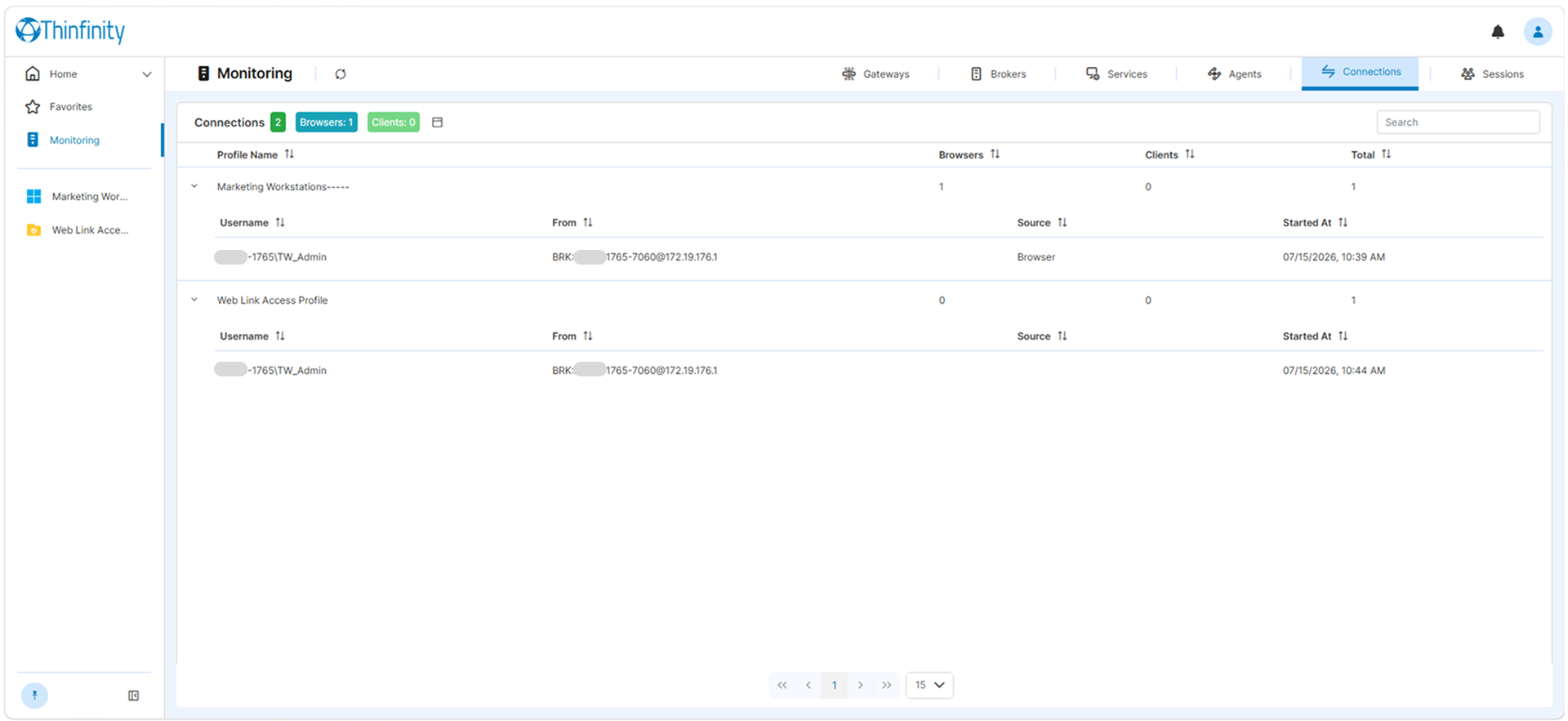Sort by Browsers column
The image size is (1568, 721).
tap(995, 154)
